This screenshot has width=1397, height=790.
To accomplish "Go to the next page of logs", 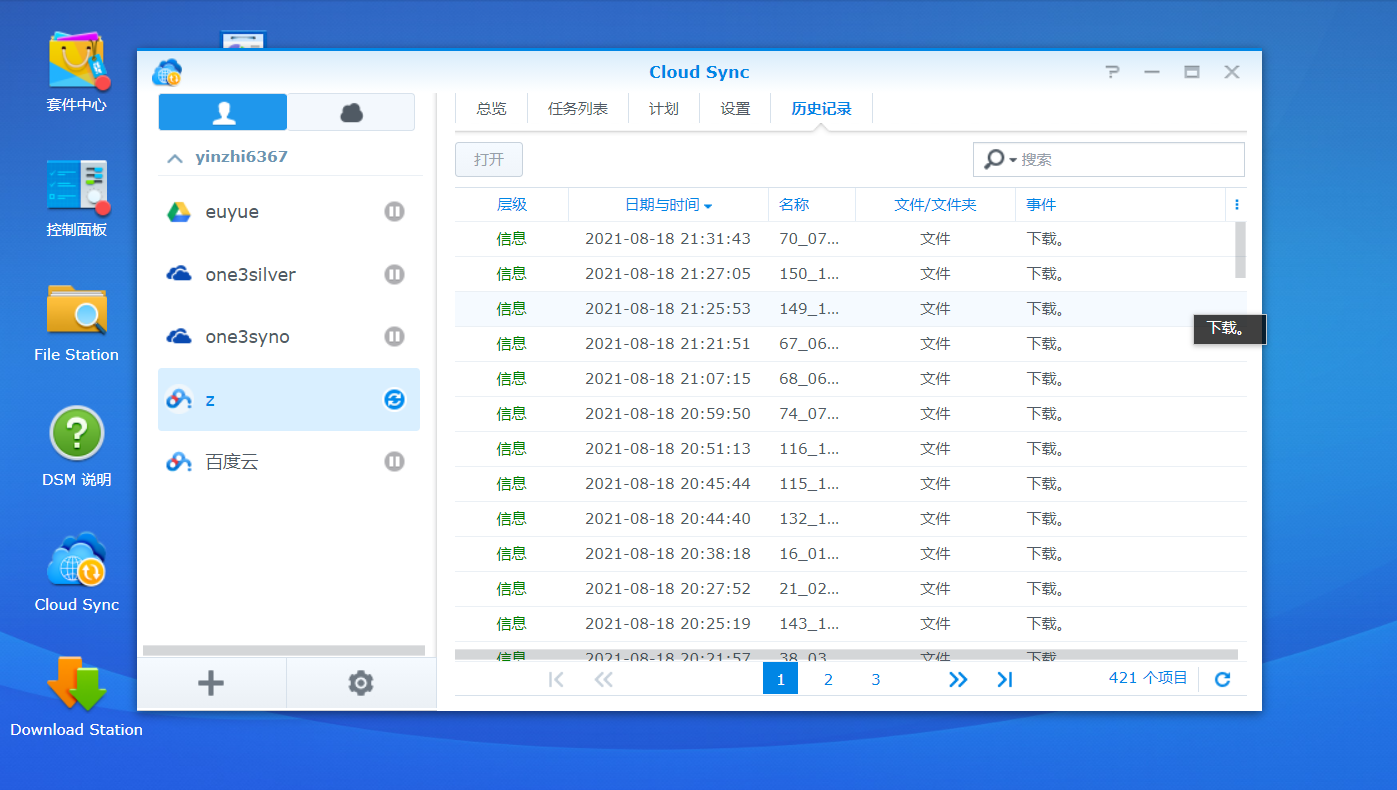I will [958, 679].
